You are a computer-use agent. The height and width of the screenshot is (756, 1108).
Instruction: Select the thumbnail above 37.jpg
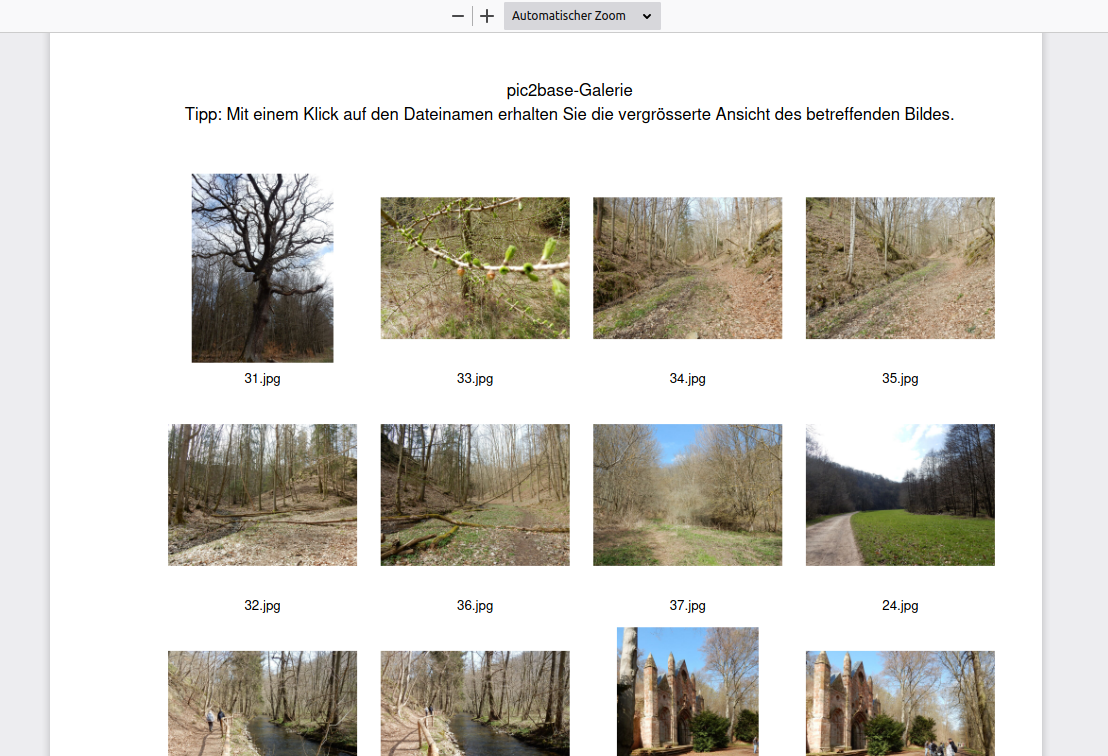click(x=688, y=495)
